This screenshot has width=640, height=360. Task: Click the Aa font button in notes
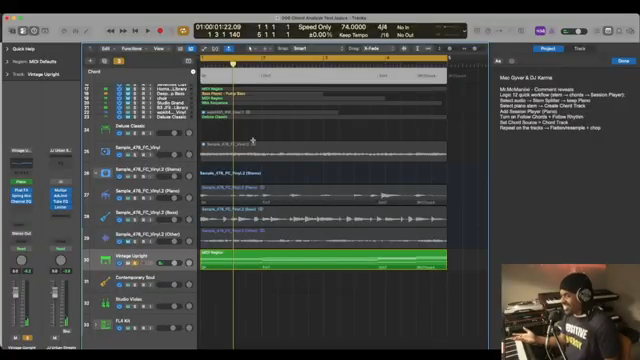498,61
